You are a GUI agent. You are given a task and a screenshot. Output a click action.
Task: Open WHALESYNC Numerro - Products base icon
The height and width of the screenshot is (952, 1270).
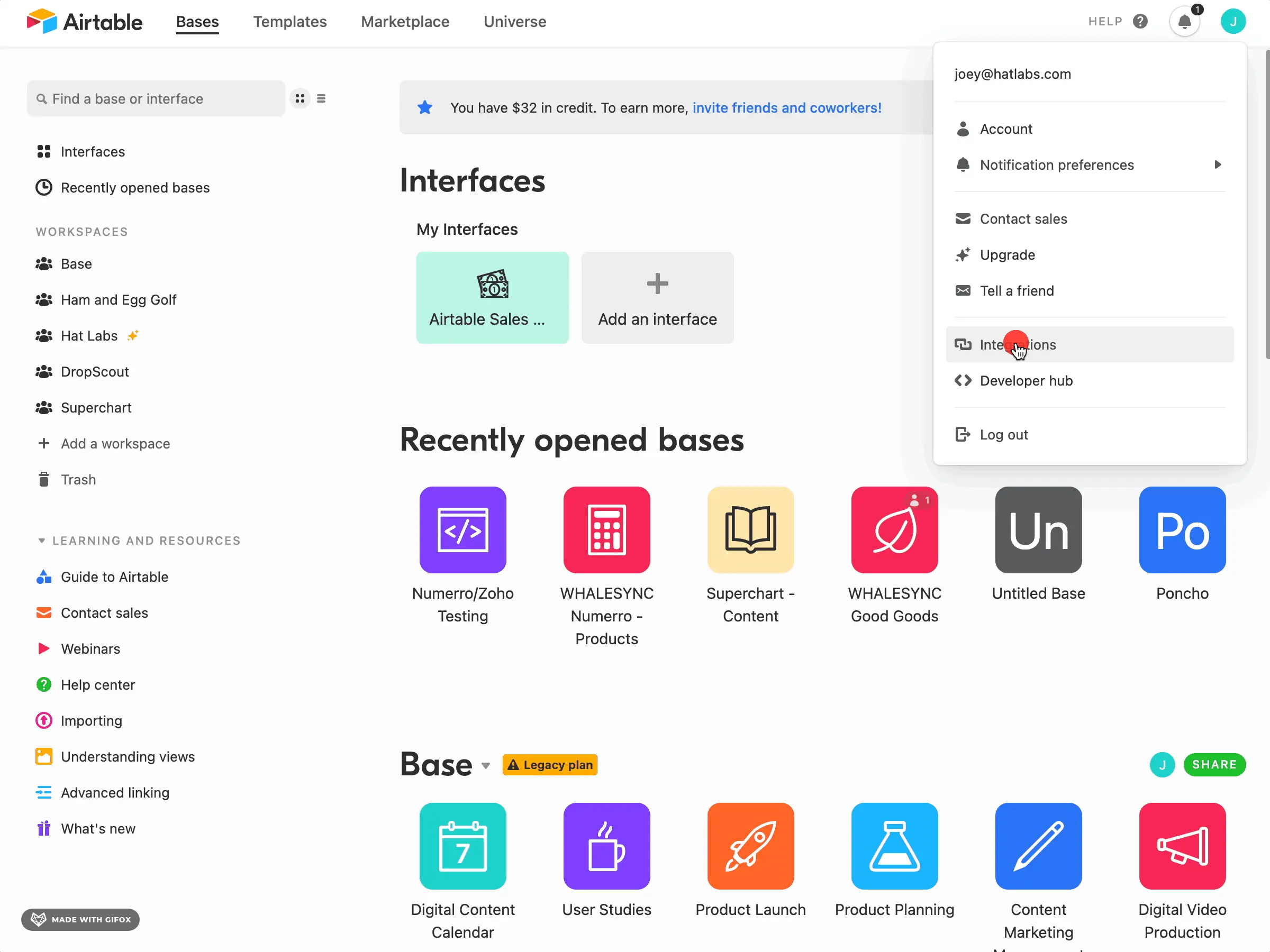pos(607,529)
